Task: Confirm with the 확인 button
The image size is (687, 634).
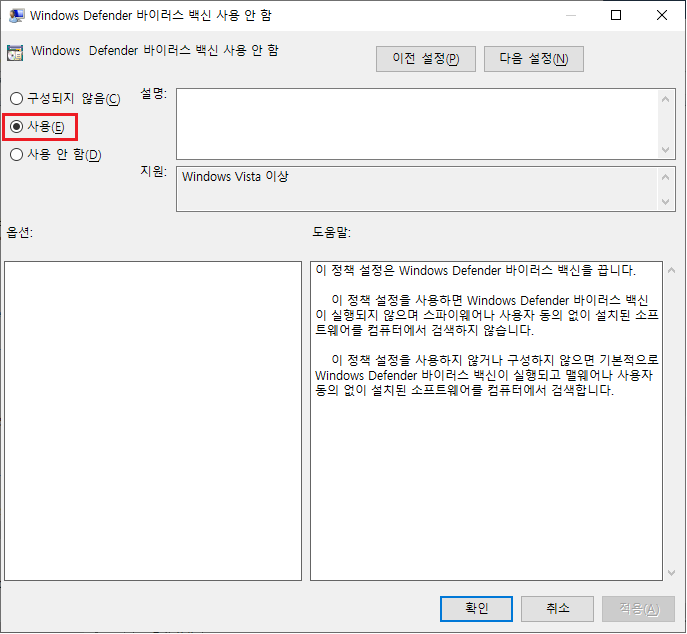Action: coord(476,609)
